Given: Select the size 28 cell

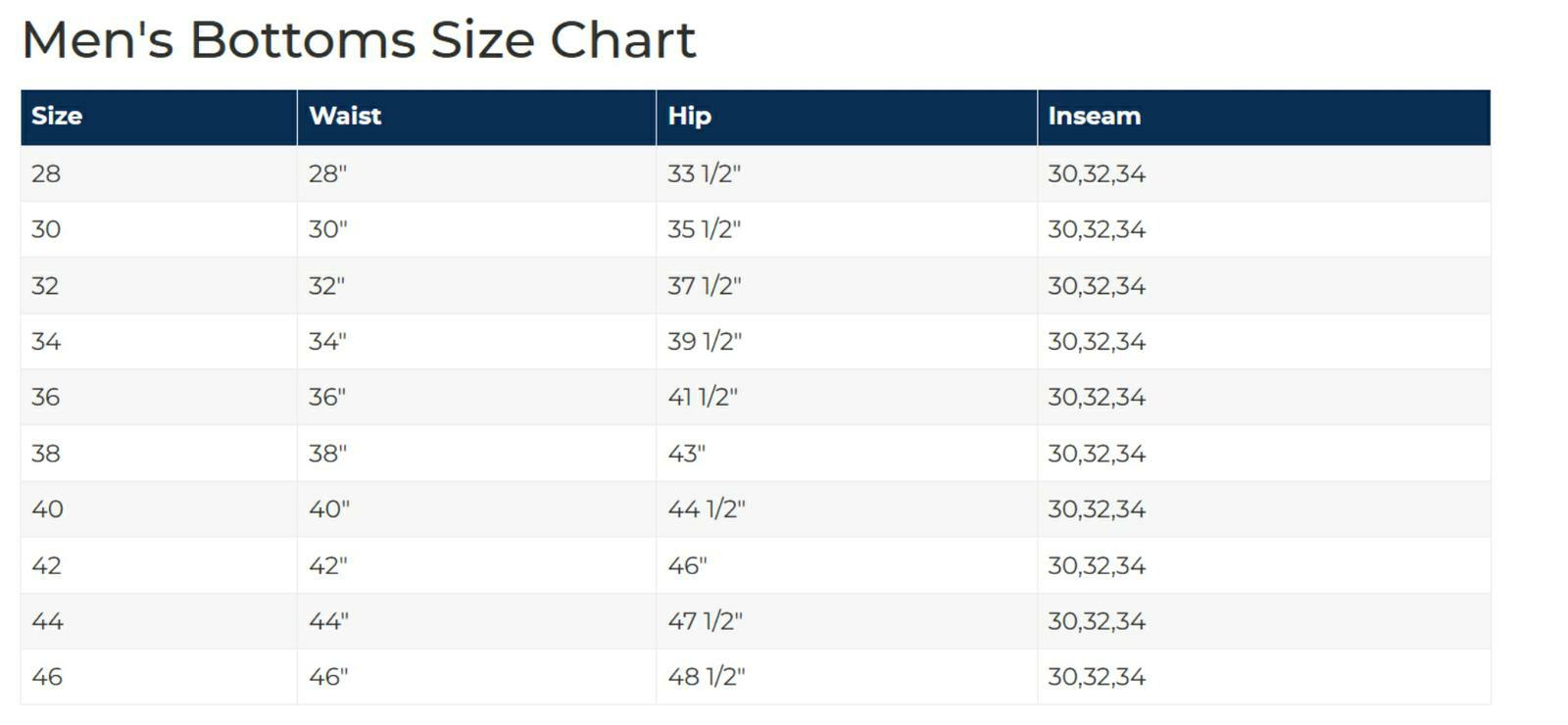Looking at the screenshot, I should [159, 174].
